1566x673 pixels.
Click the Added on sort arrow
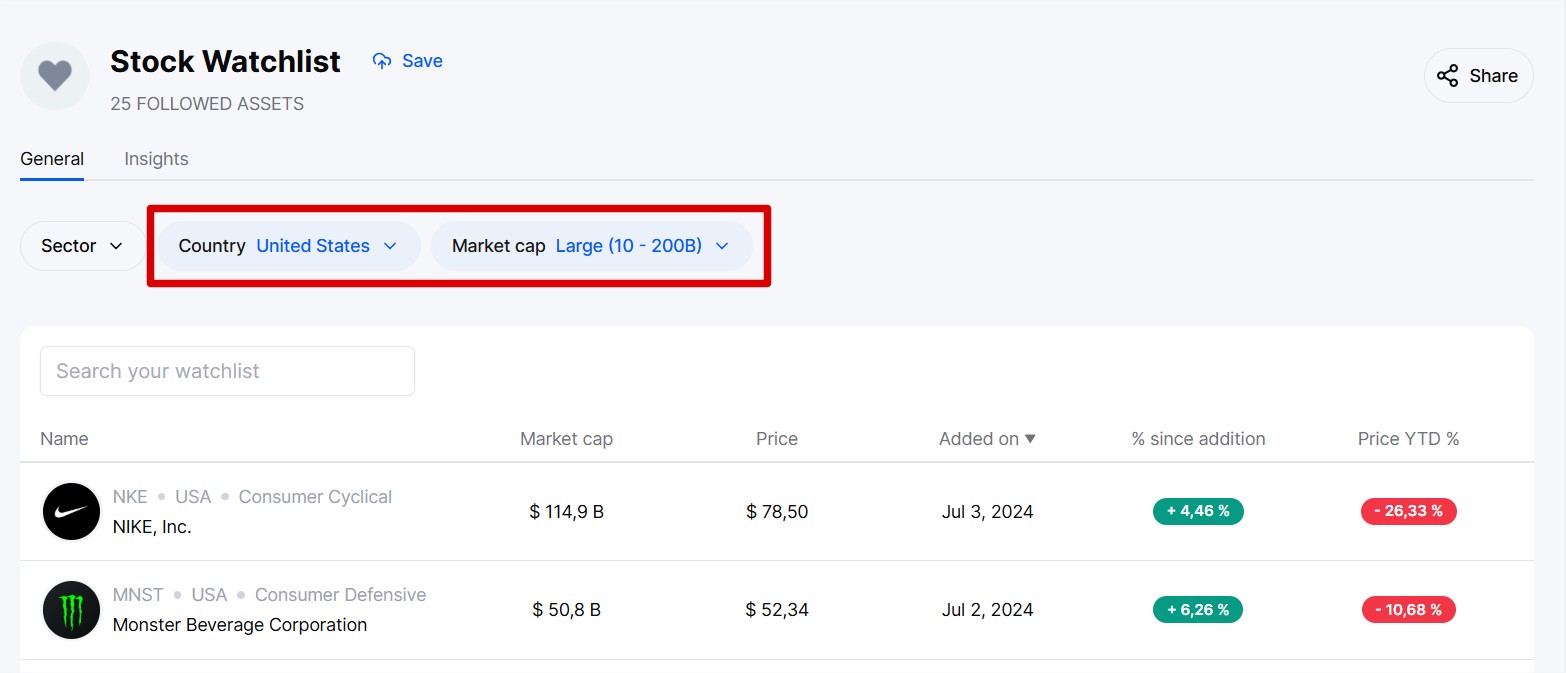tap(1030, 439)
